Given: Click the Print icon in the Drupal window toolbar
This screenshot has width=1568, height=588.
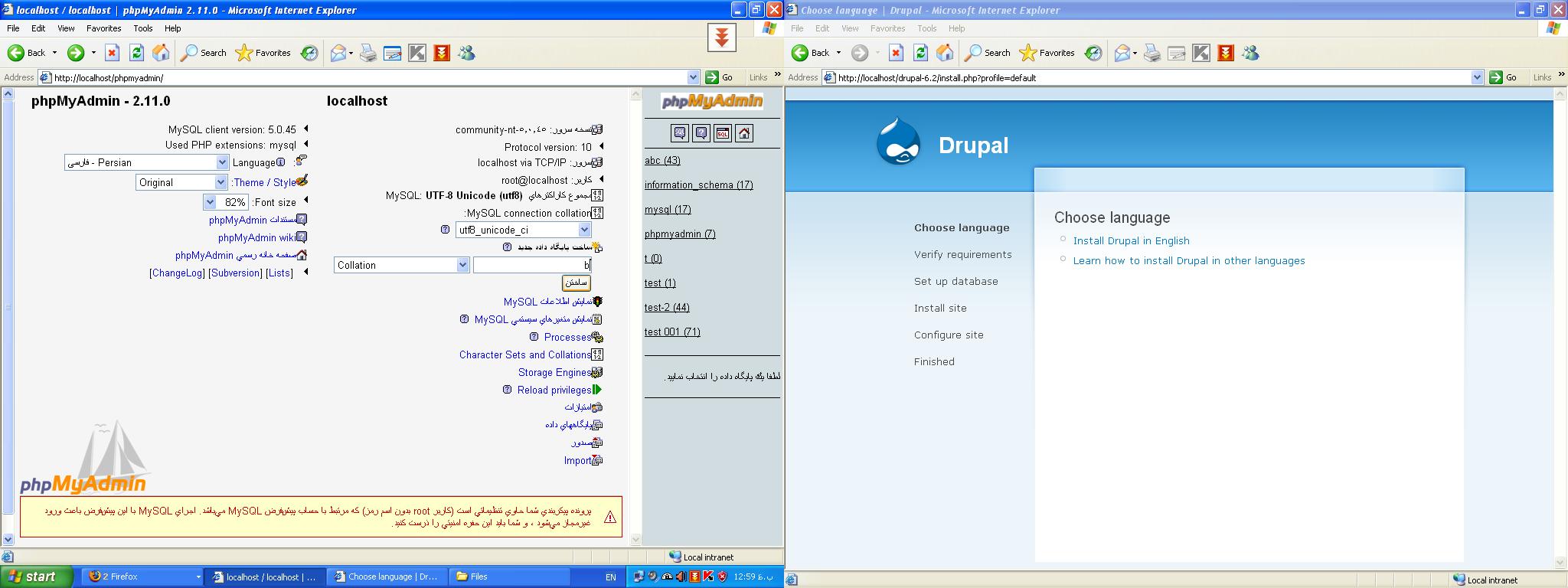Looking at the screenshot, I should click(1152, 53).
